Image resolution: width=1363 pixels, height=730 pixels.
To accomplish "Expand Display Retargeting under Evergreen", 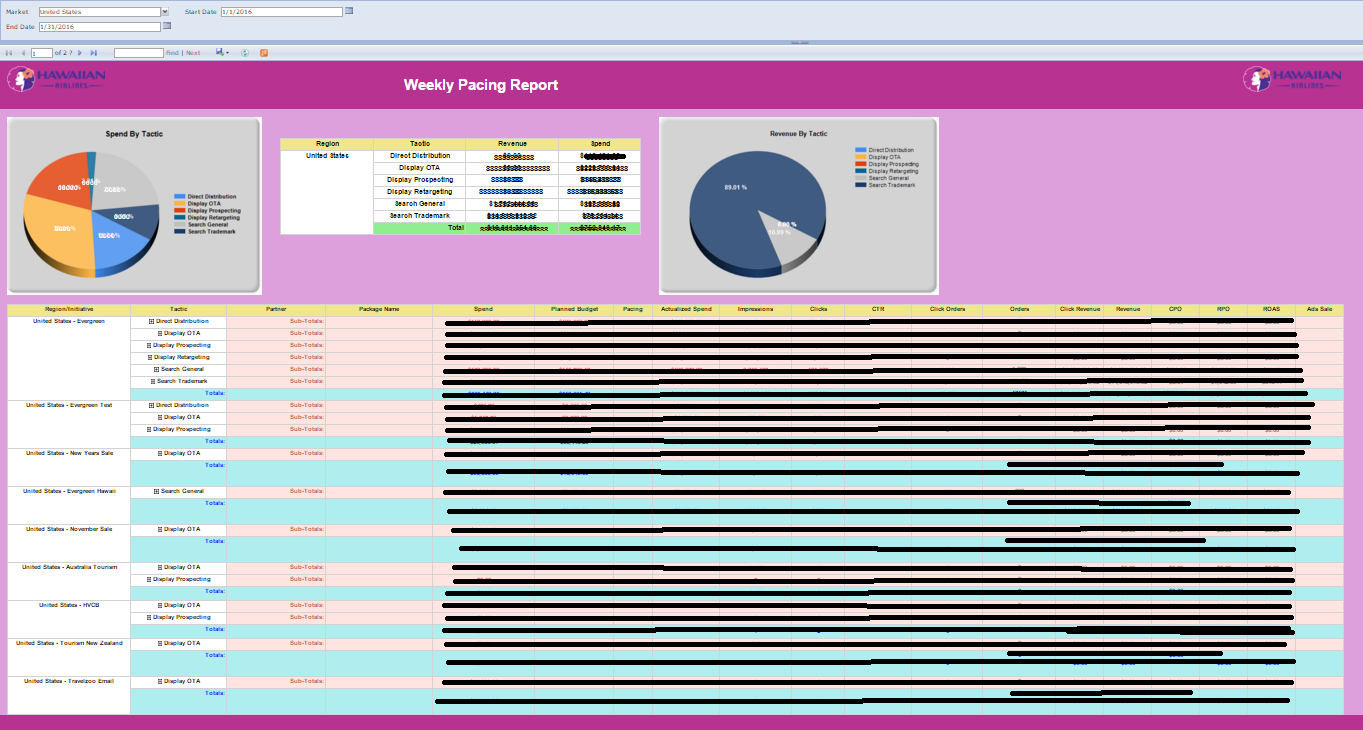I will 149,358.
